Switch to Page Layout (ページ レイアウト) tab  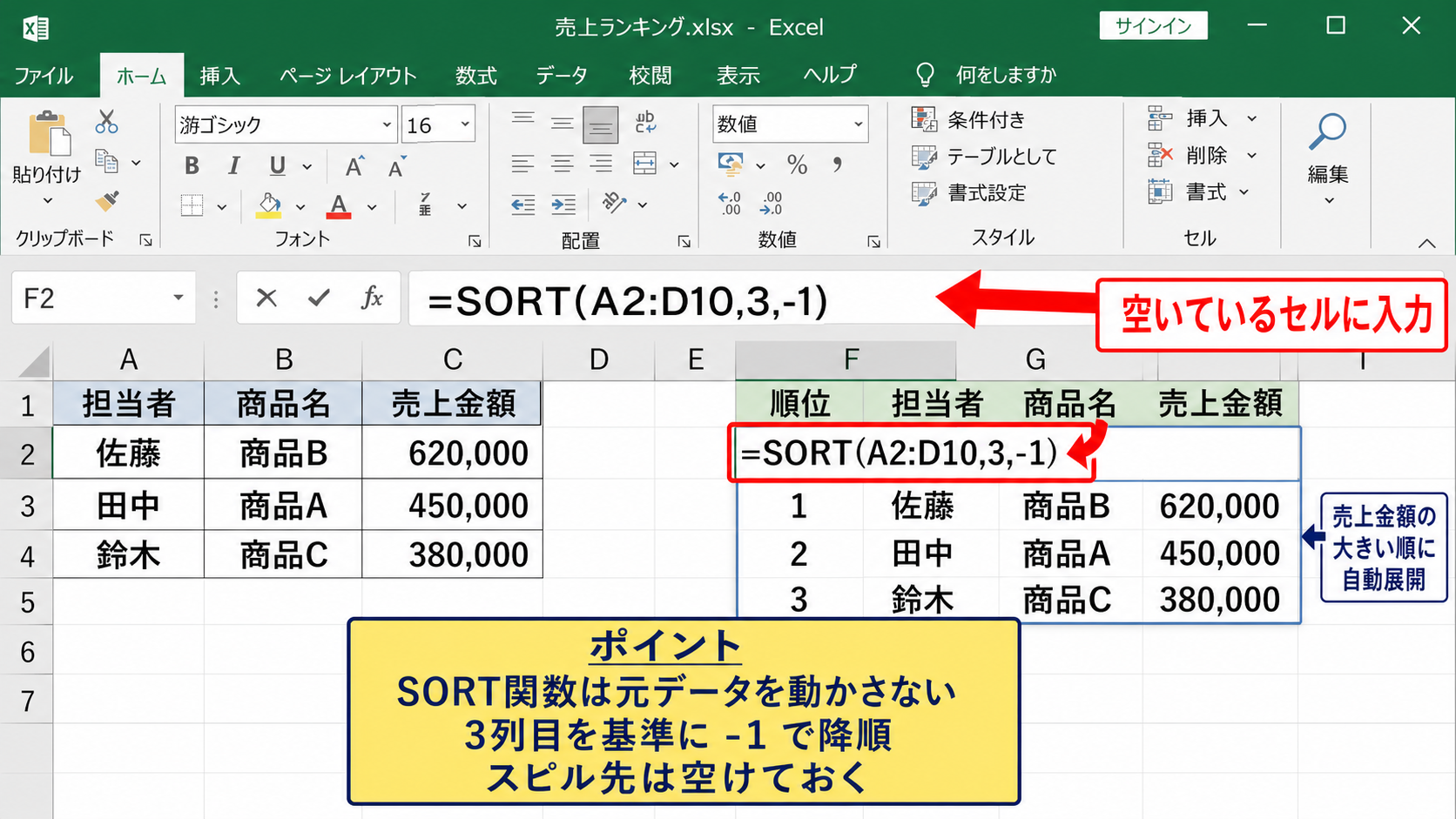[x=348, y=76]
